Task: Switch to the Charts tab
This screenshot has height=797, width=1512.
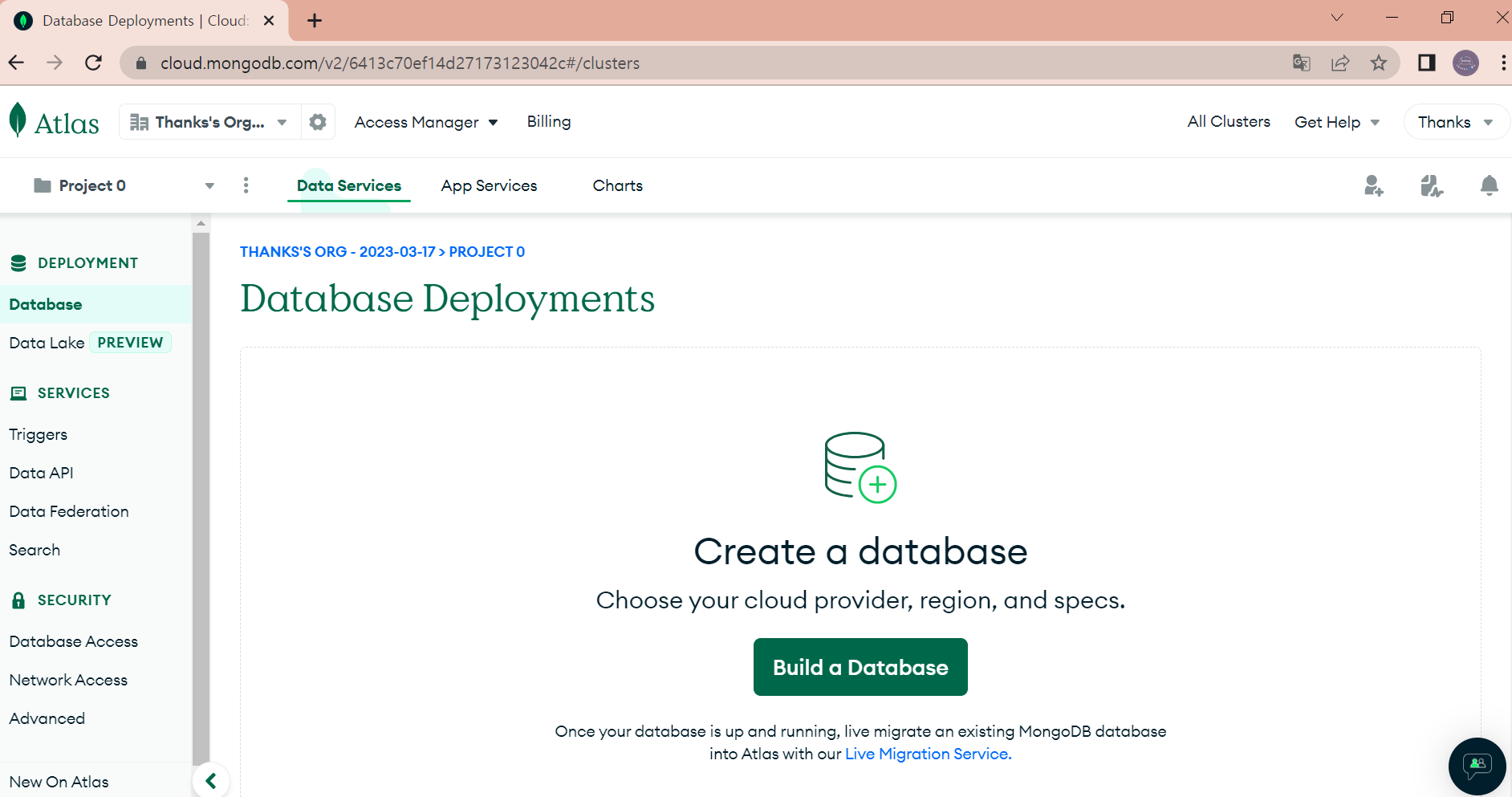Action: (618, 185)
